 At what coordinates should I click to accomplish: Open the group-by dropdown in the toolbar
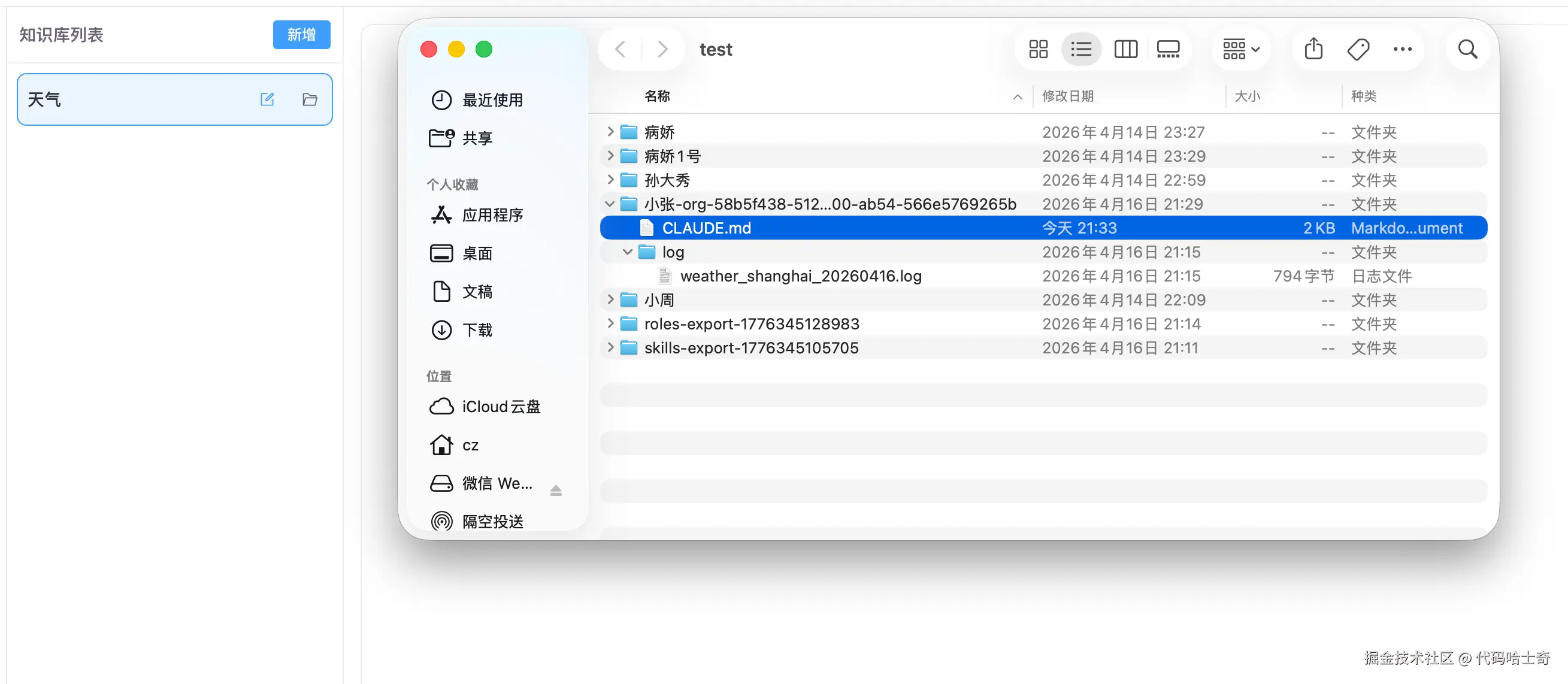[x=1240, y=49]
